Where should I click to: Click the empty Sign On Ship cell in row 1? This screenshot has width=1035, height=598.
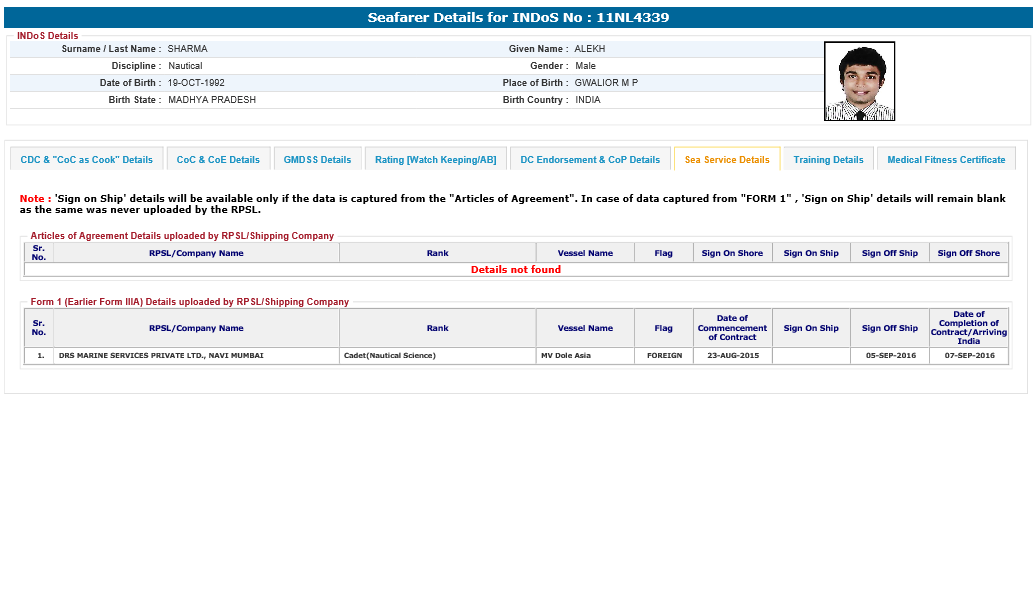click(x=811, y=356)
